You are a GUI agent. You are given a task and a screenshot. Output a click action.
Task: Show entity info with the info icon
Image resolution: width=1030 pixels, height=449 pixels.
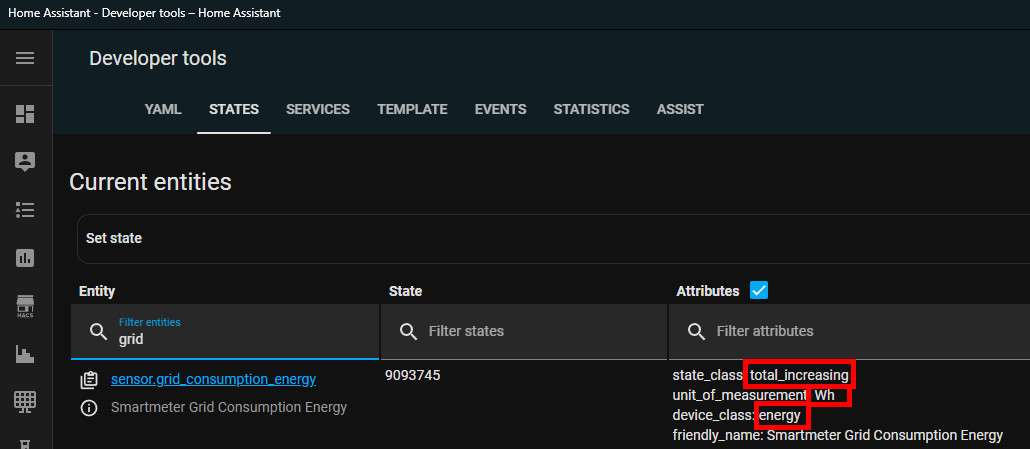click(89, 407)
